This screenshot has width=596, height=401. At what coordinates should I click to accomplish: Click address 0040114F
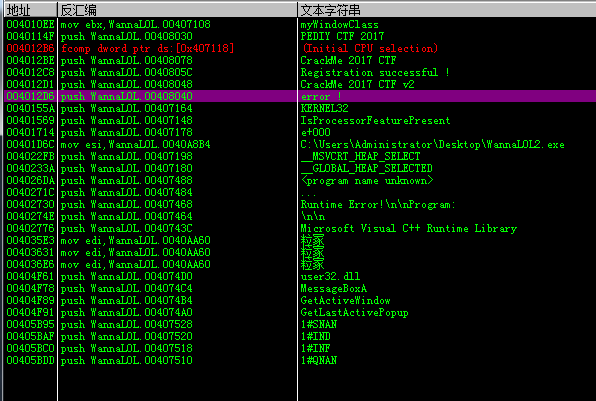coord(30,36)
